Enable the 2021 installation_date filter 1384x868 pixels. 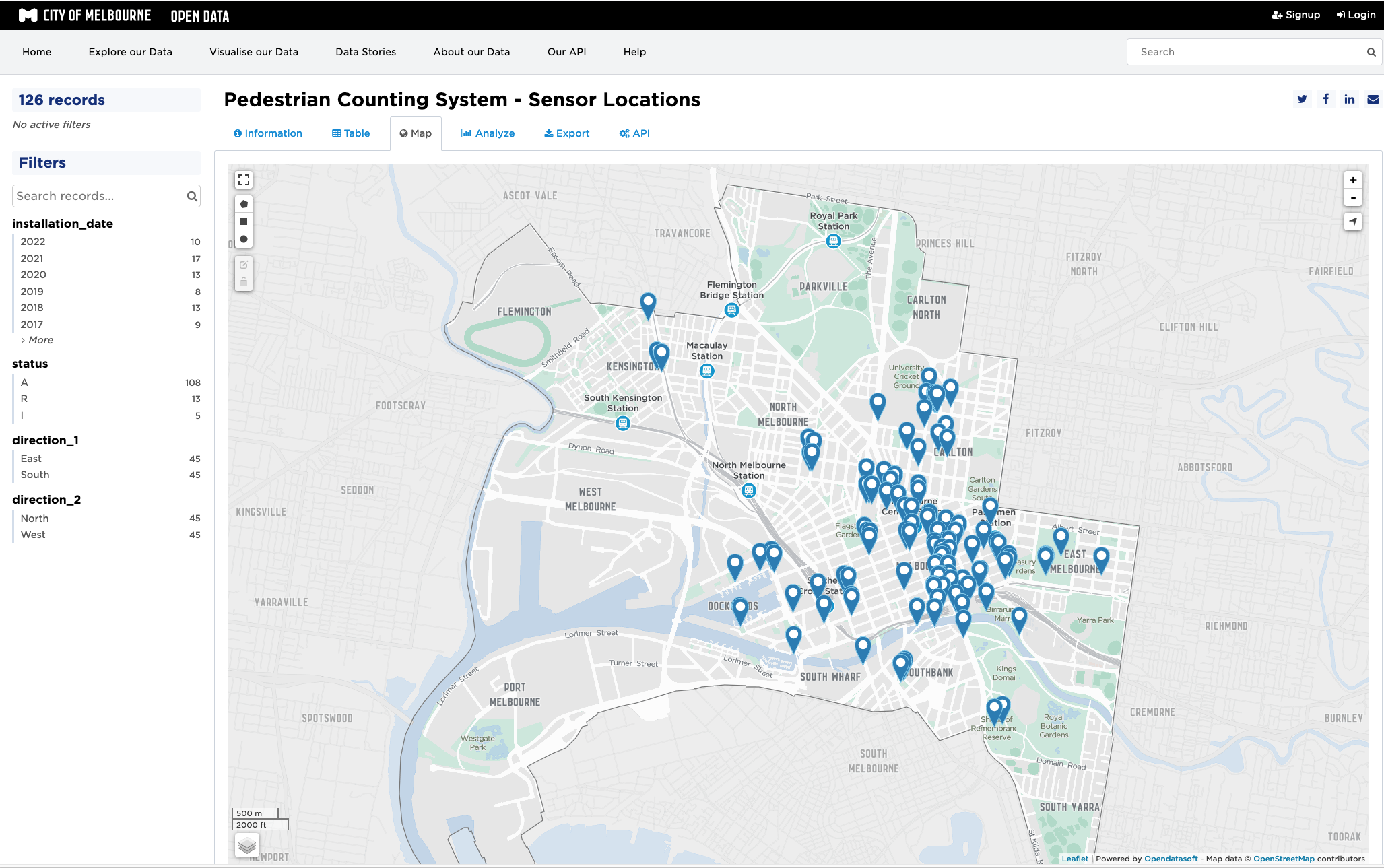32,258
